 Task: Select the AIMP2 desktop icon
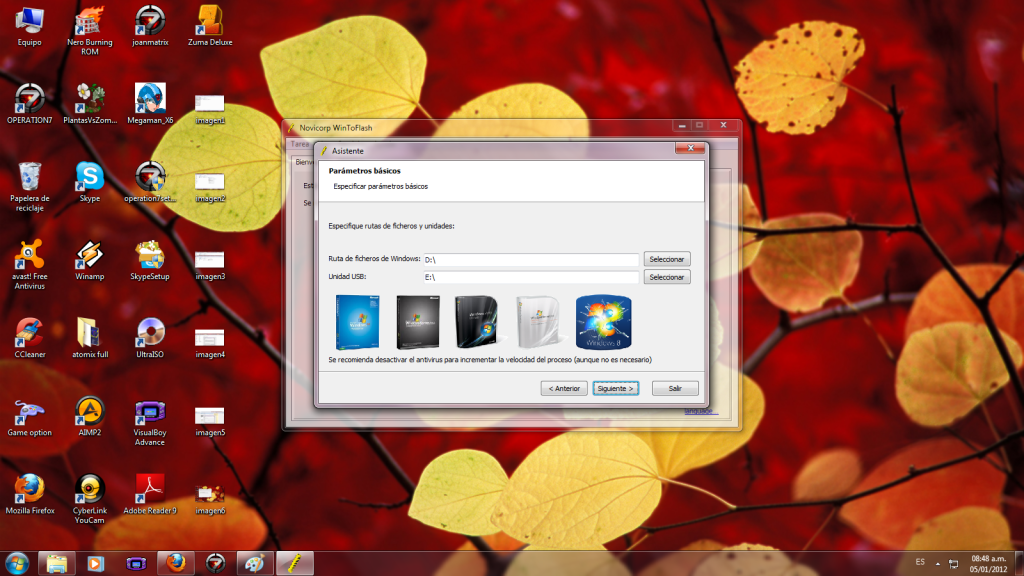[89, 417]
